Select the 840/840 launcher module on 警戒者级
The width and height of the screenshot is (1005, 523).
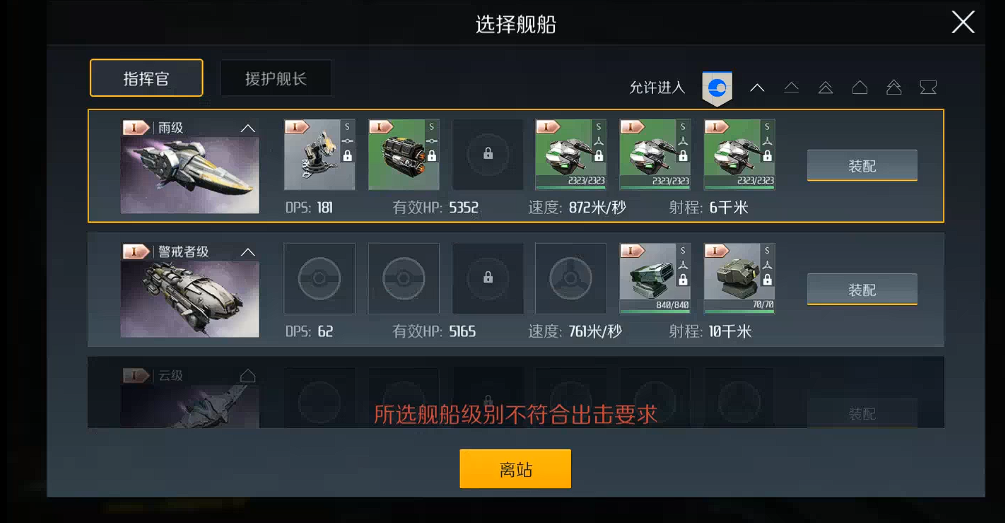(x=655, y=278)
